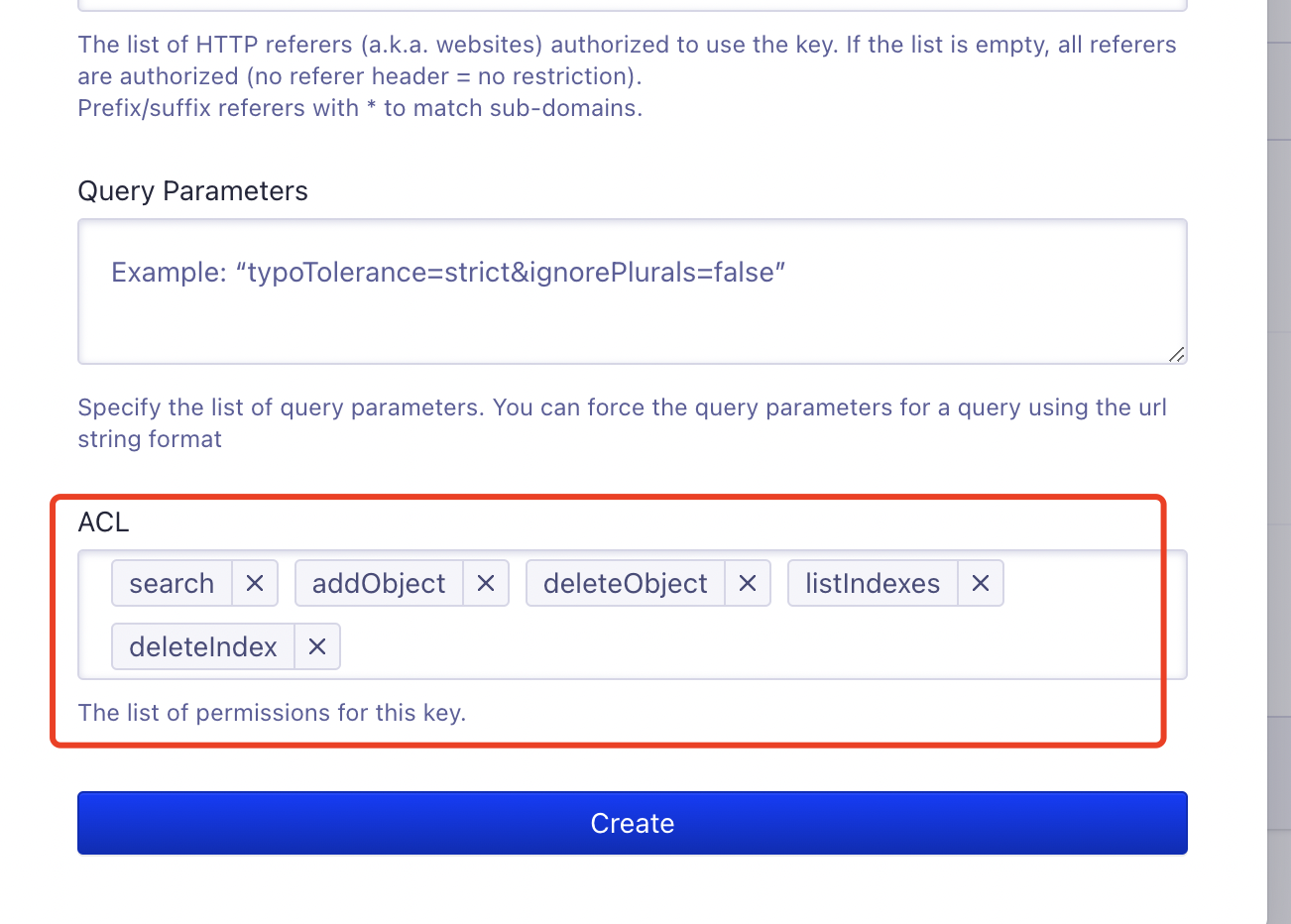Screen dimensions: 1291x924
Task: Click the Create button
Action: click(632, 823)
